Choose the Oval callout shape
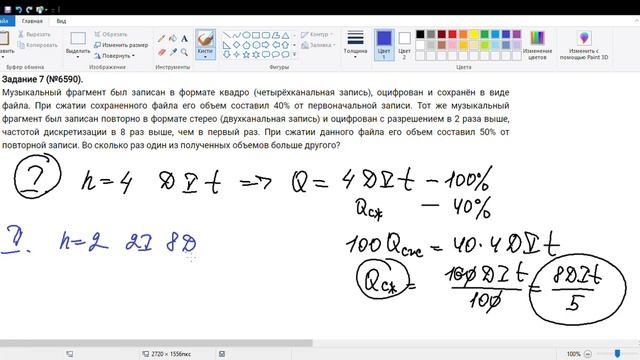Screen dimensions: 640x360 (276, 54)
